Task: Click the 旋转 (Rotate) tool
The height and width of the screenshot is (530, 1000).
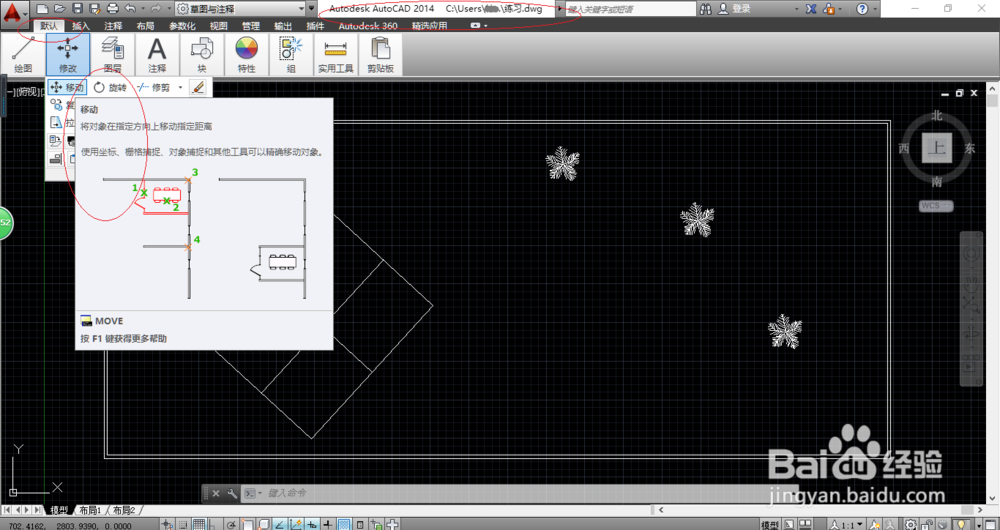Action: 110,87
